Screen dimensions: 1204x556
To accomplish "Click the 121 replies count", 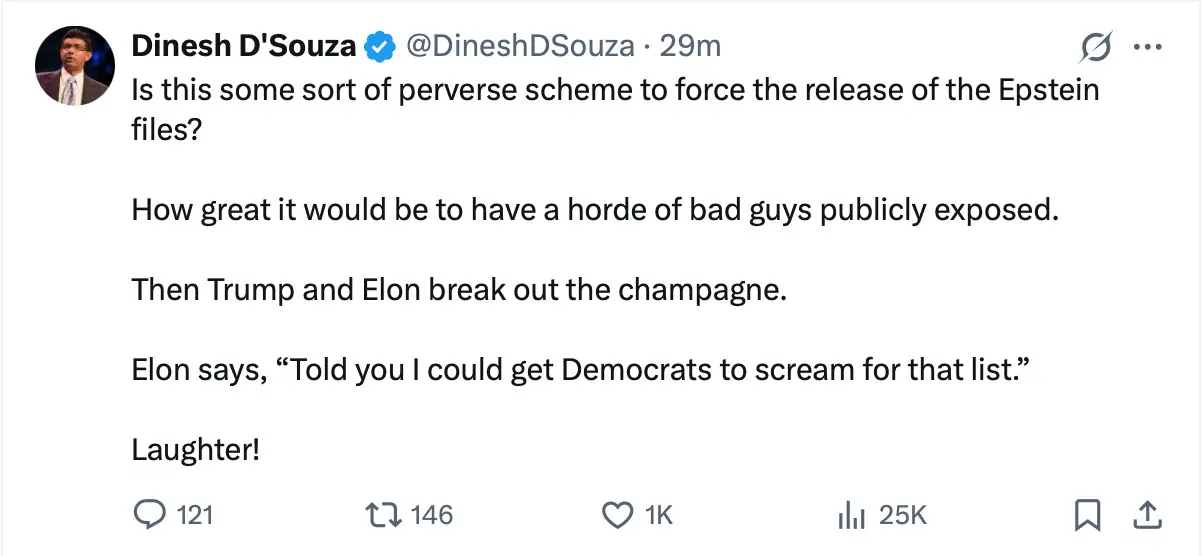I will [x=195, y=515].
